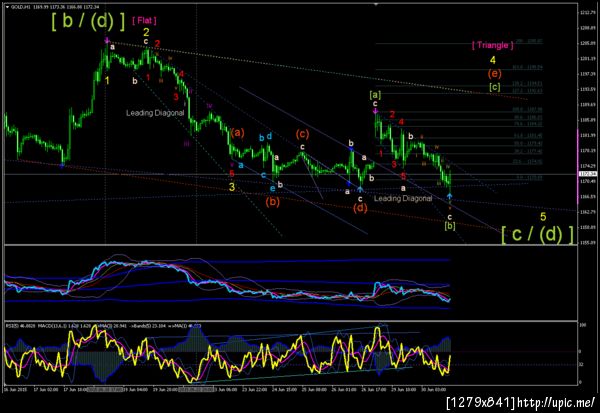Click the blue up arrow above orange (d)
Viewport: 600px width, 413px height.
360,189
